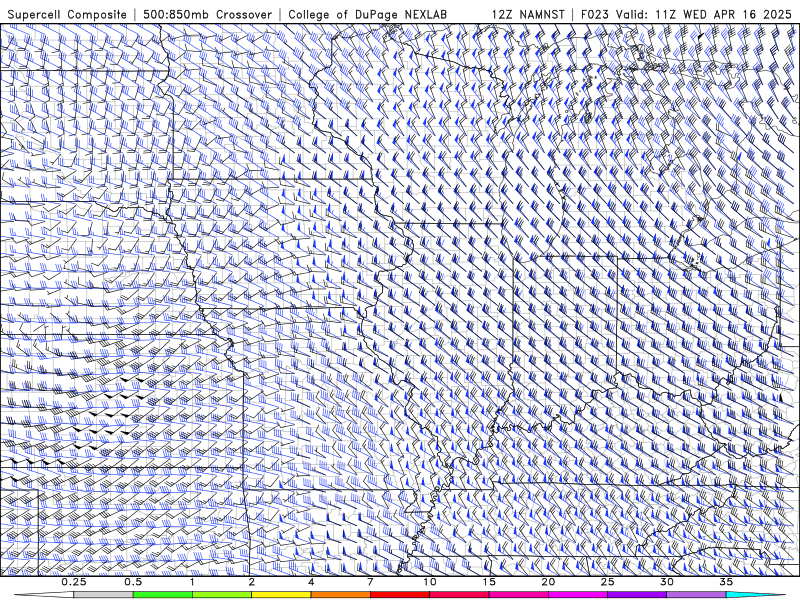Click the "20" scale label

click(548, 582)
